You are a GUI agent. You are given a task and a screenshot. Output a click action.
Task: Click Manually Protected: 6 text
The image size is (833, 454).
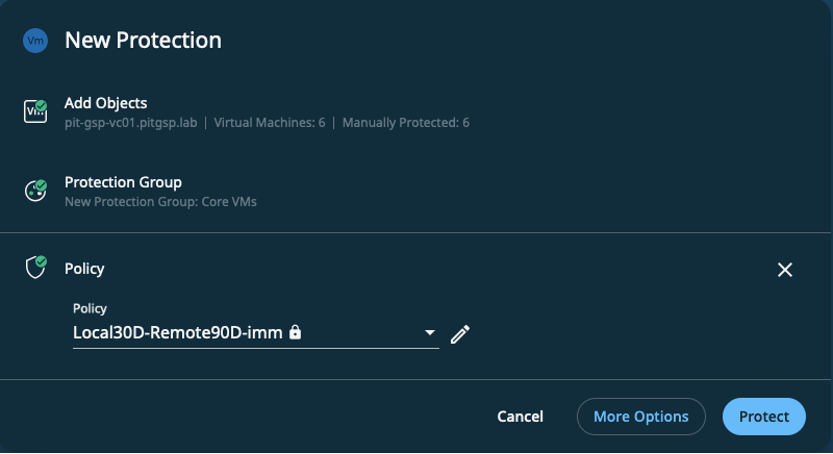coord(406,123)
